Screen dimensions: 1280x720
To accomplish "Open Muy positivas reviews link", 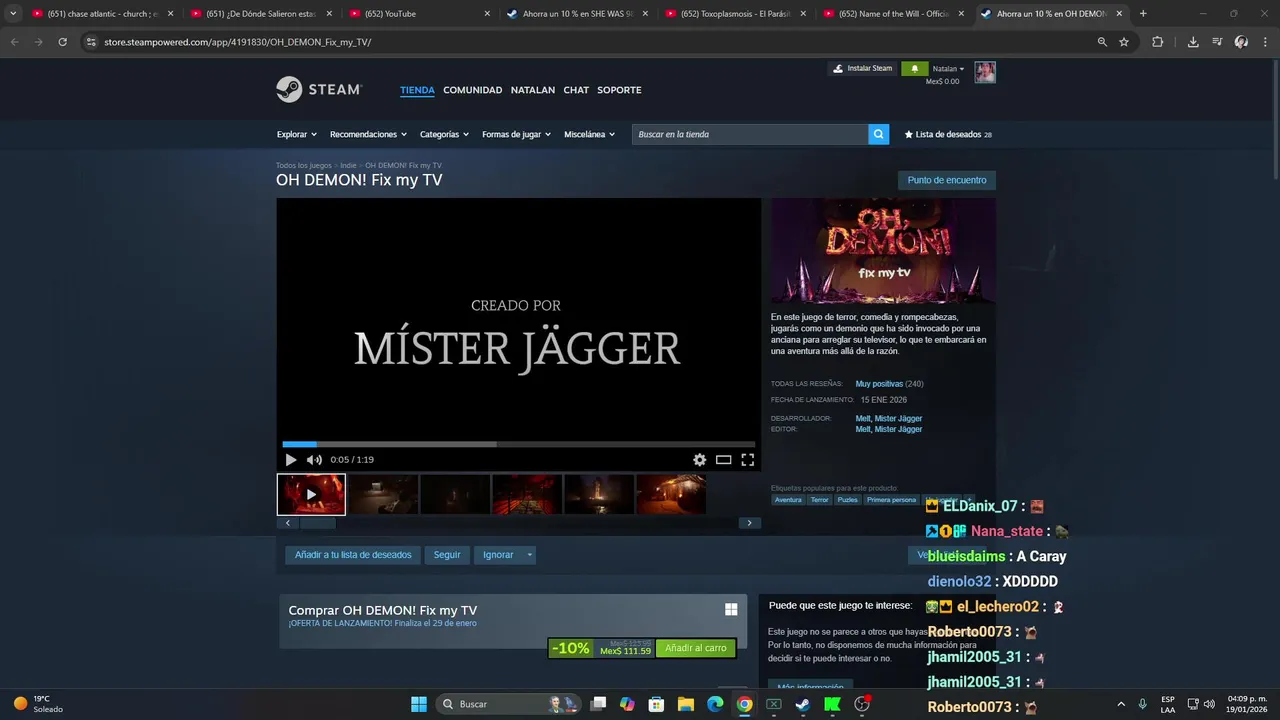I will tap(879, 384).
